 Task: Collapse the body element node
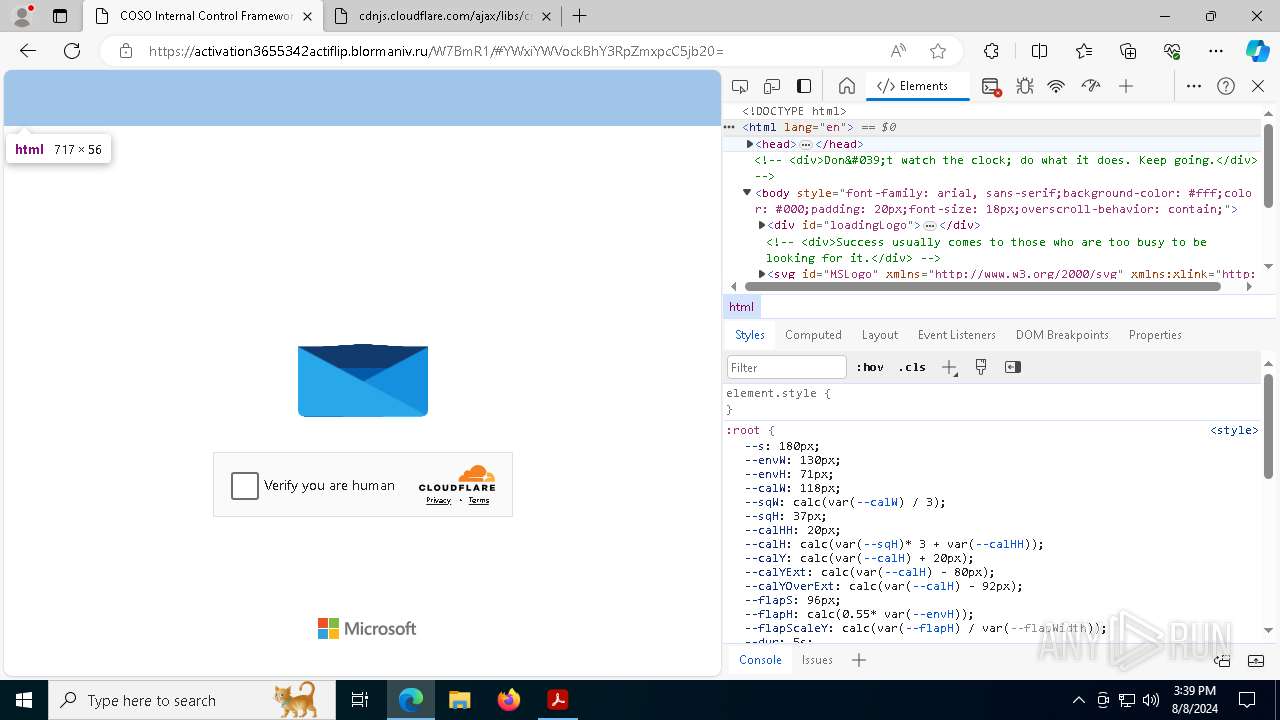coord(746,192)
